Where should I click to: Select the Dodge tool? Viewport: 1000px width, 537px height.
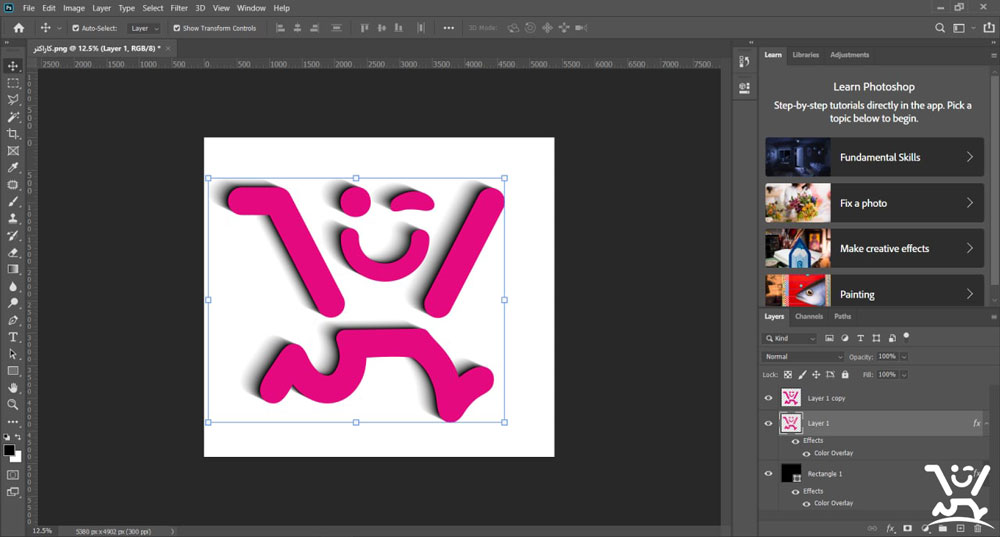tap(13, 303)
